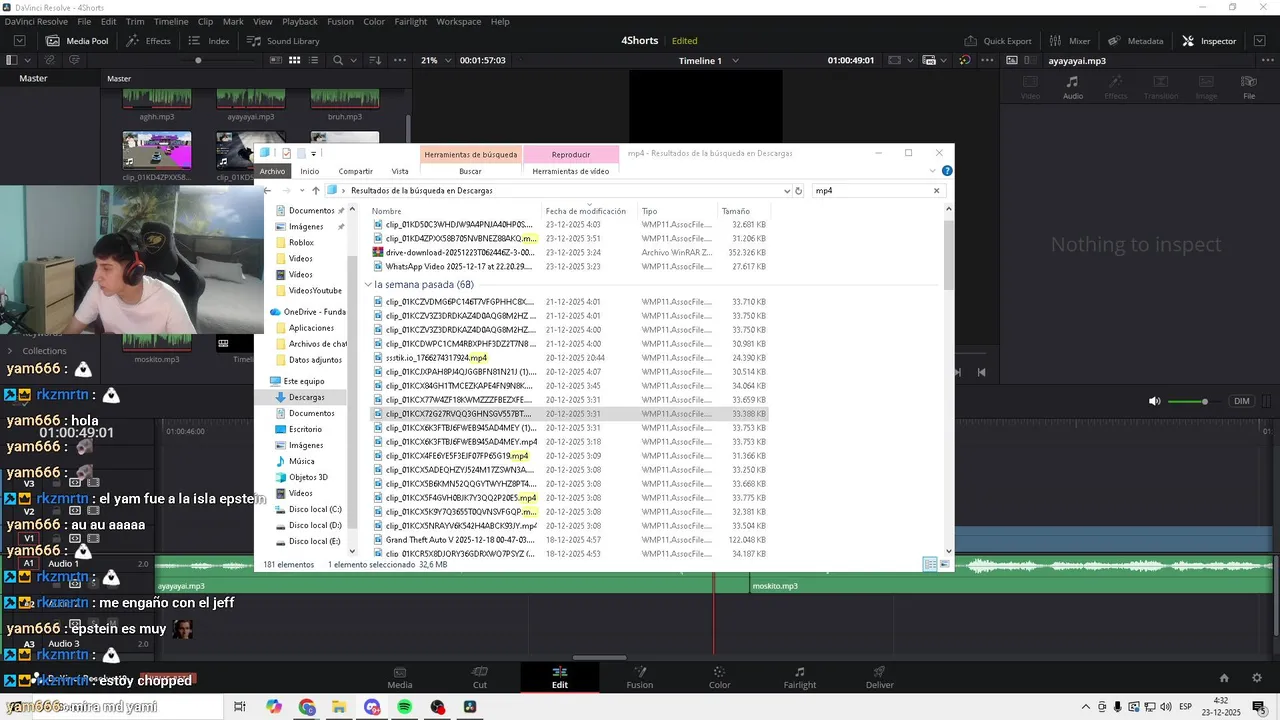Open project home icon at bottom right
The width and height of the screenshot is (1280, 720).
point(1224,678)
